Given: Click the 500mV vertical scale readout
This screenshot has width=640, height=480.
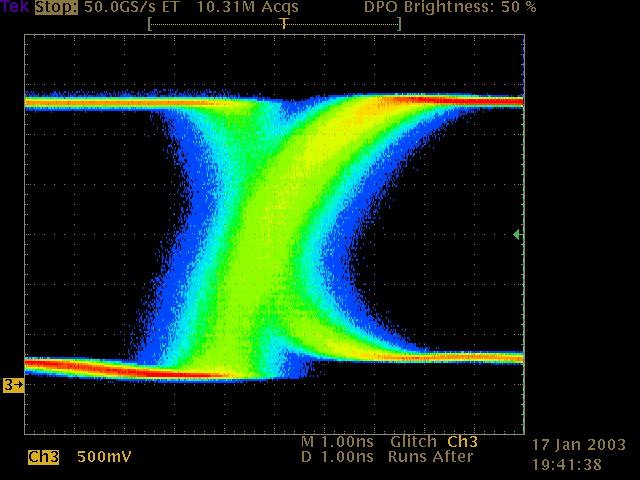Looking at the screenshot, I should point(104,457).
